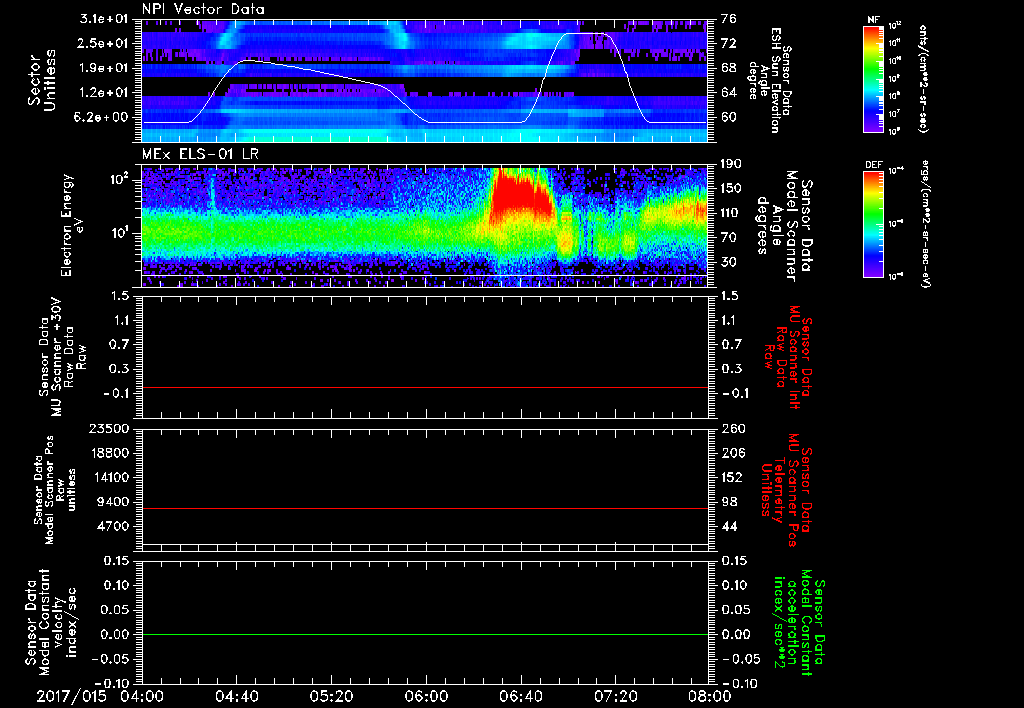Click the 3.1e+01 sector tick label

tap(103, 19)
